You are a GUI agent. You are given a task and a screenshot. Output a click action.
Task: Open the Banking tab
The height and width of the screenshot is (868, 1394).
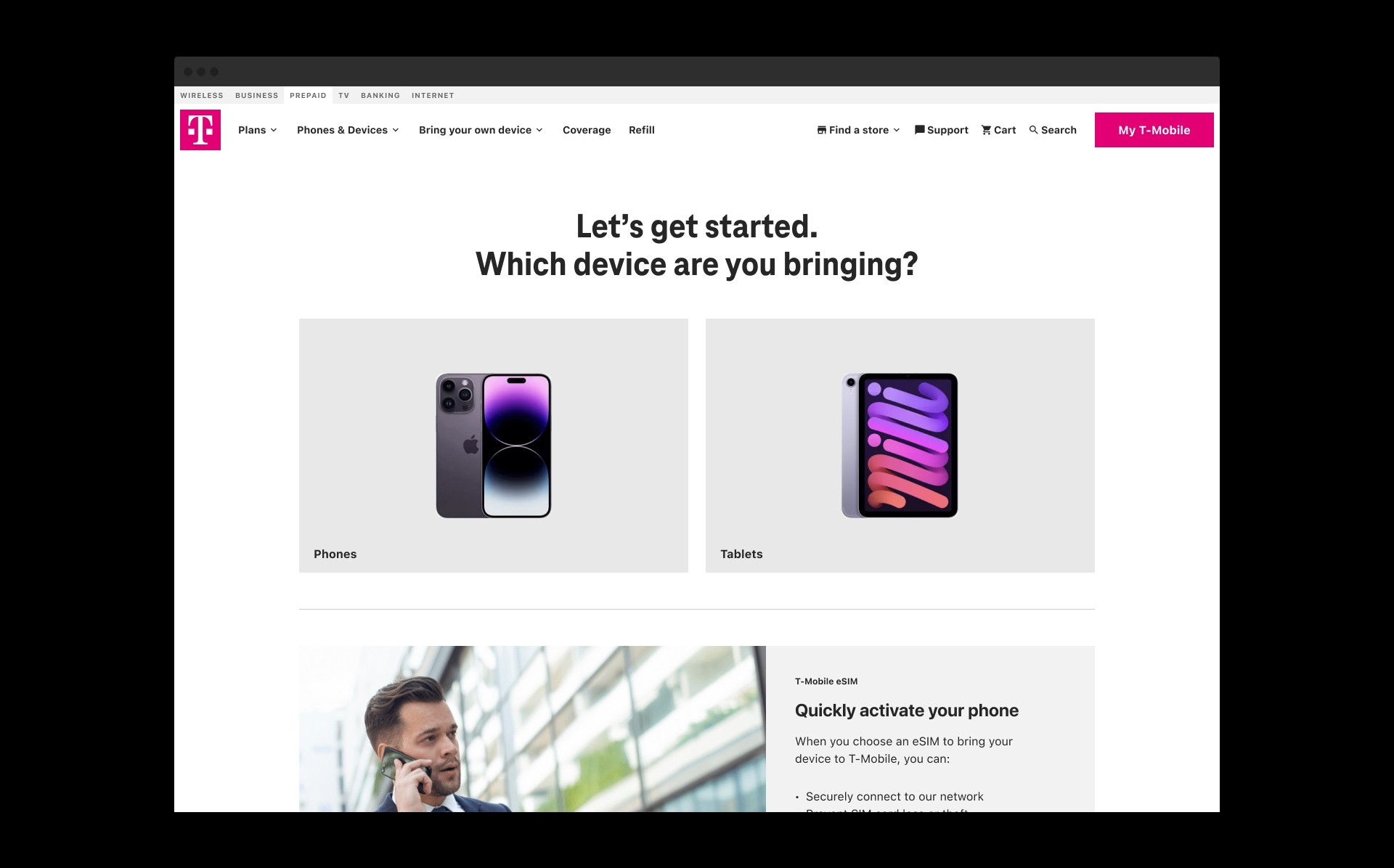coord(380,95)
